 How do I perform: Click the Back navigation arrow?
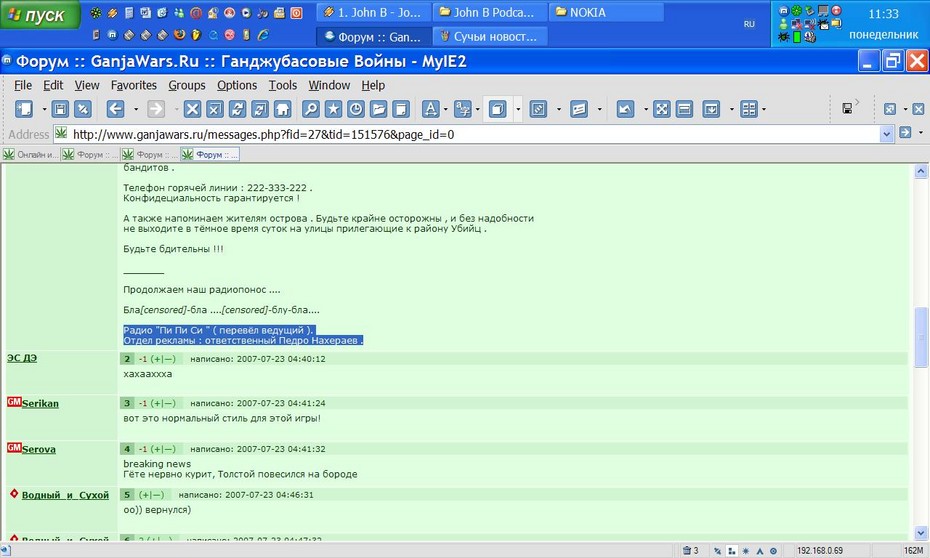pos(116,109)
